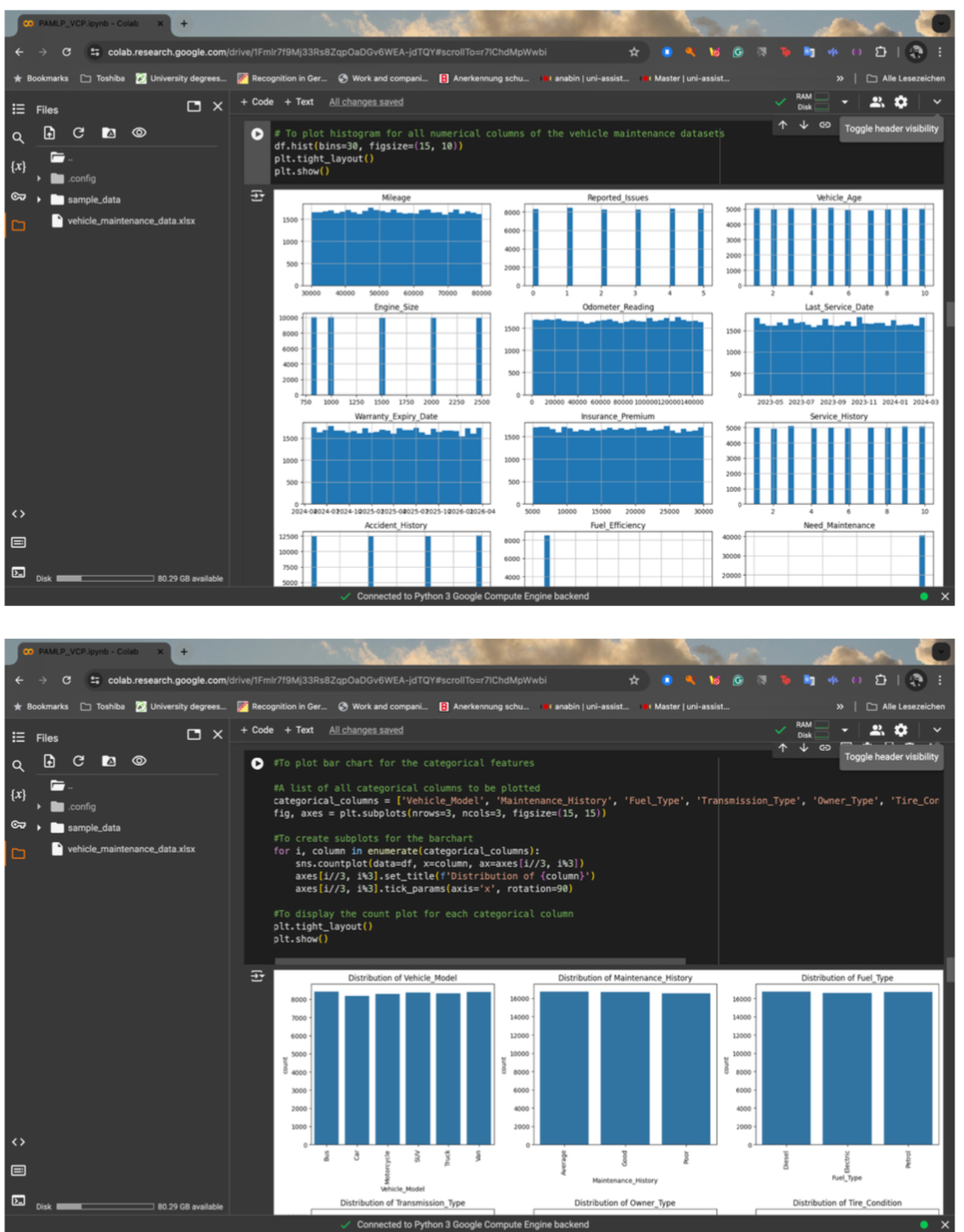
Task: Open Colab settings gear in upper window
Action: [901, 102]
